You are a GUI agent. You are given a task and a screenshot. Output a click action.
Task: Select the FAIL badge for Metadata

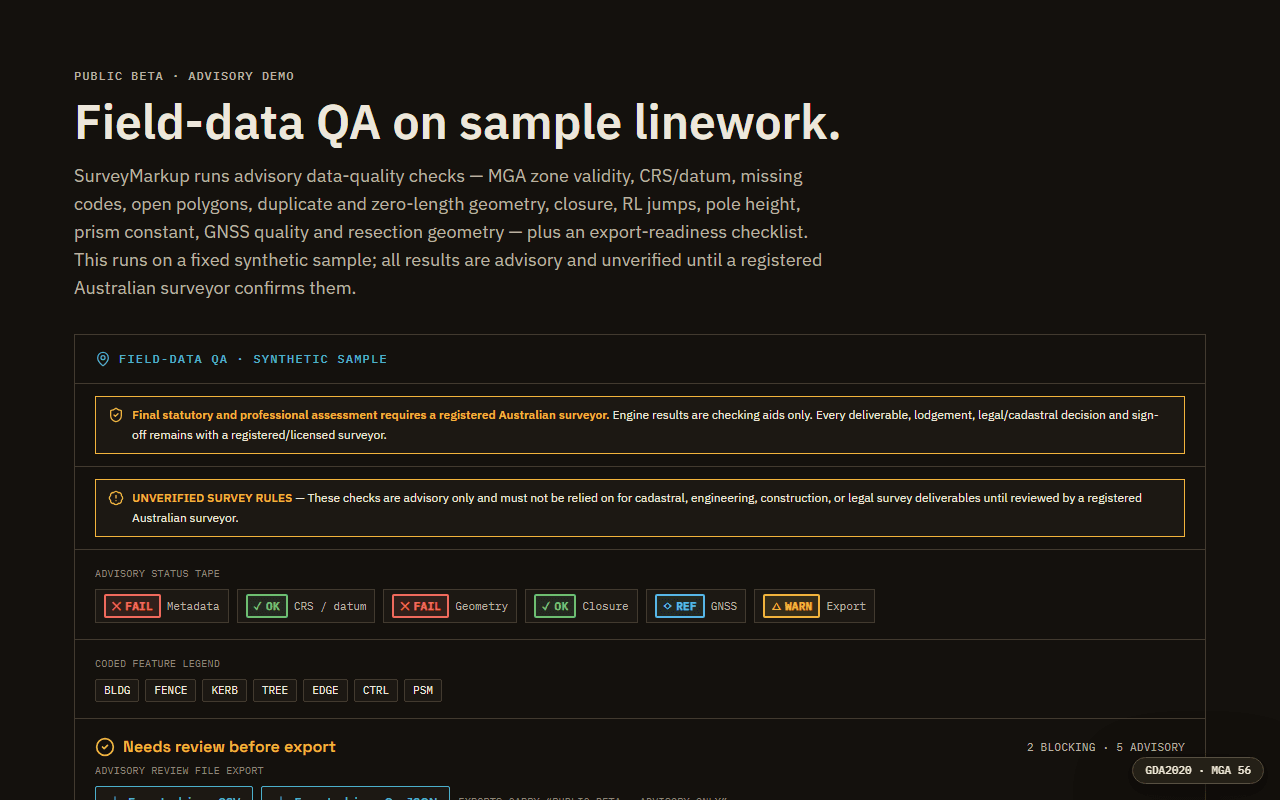click(x=132, y=606)
